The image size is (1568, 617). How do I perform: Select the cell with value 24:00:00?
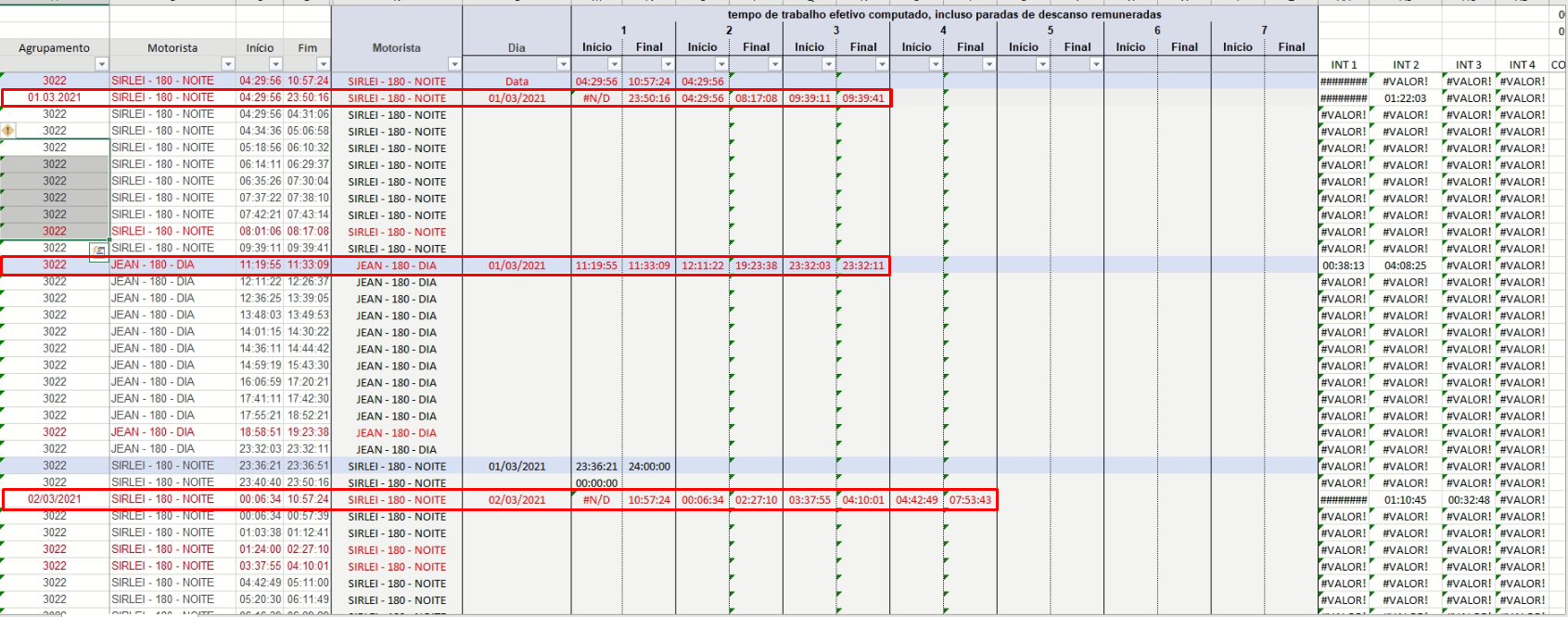click(x=649, y=467)
